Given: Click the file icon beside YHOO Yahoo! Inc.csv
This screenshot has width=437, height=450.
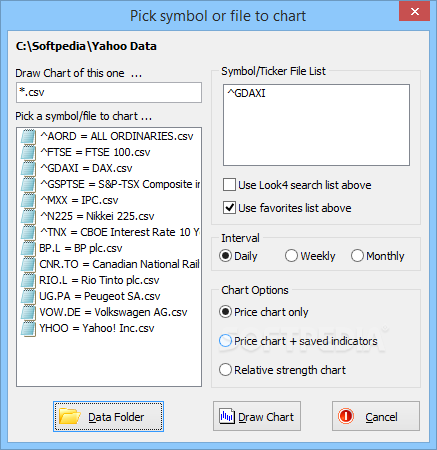Looking at the screenshot, I should tap(28, 328).
